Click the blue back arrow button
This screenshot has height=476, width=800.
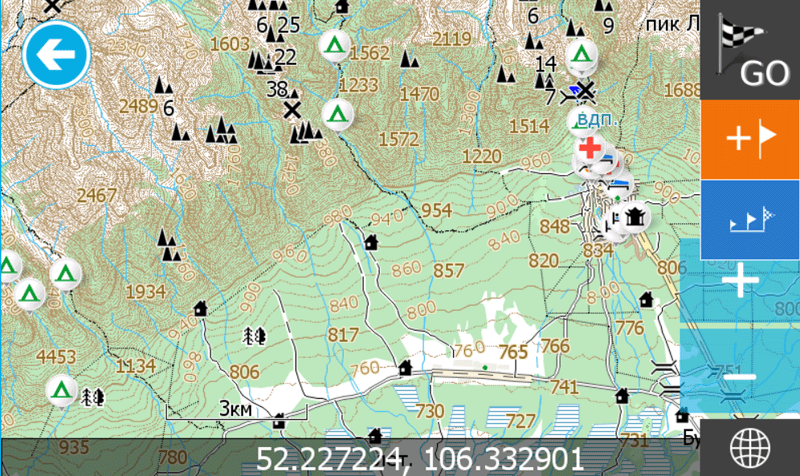56,55
